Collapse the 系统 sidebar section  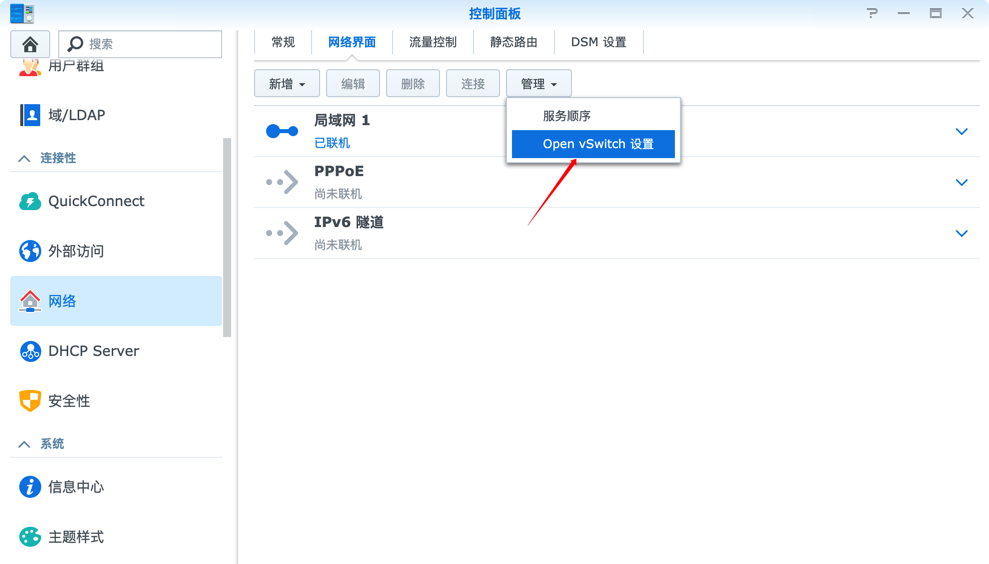tap(24, 444)
